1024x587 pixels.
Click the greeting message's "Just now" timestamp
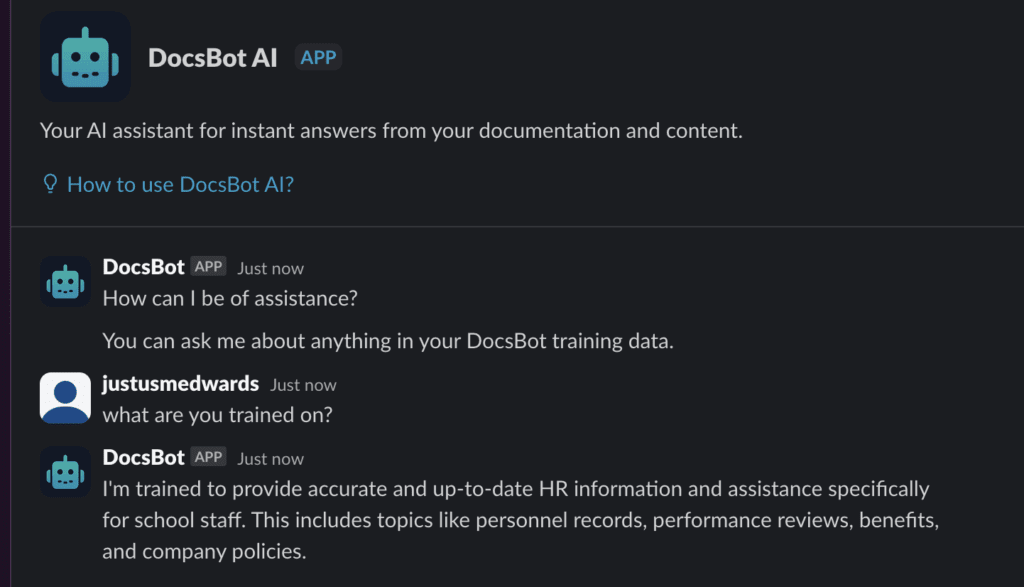270,268
